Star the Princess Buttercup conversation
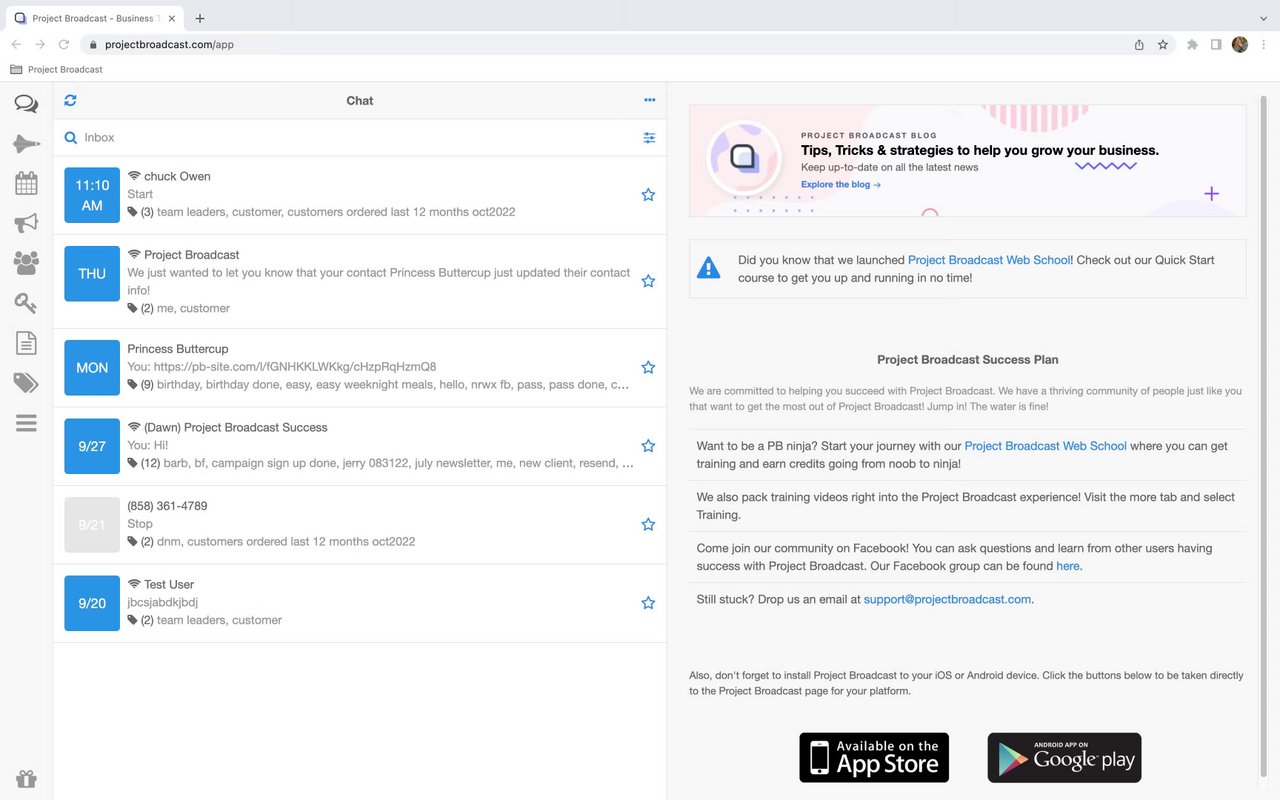This screenshot has height=800, width=1280. pyautogui.click(x=648, y=367)
